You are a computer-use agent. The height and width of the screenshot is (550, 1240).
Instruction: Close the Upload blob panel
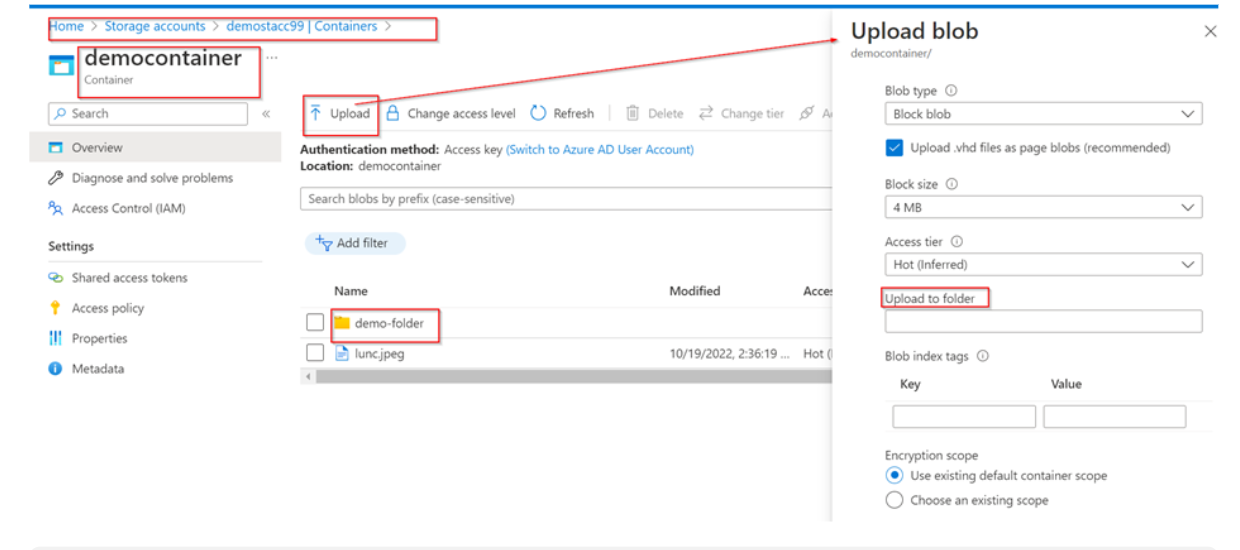(1211, 32)
